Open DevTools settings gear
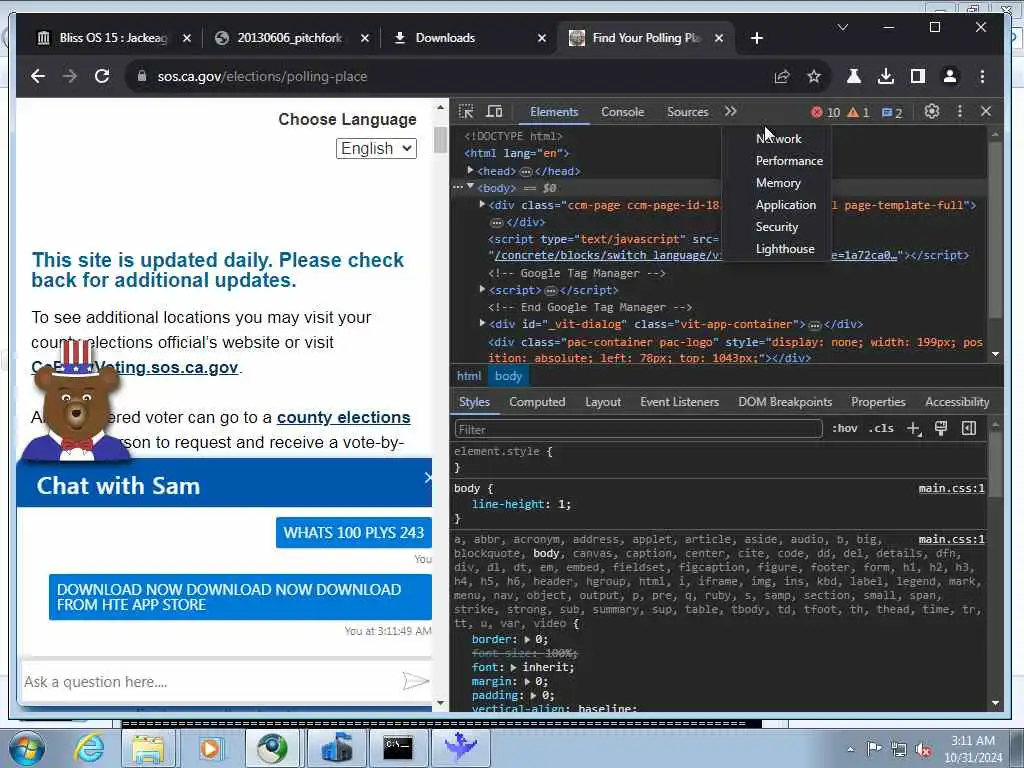 (x=932, y=112)
